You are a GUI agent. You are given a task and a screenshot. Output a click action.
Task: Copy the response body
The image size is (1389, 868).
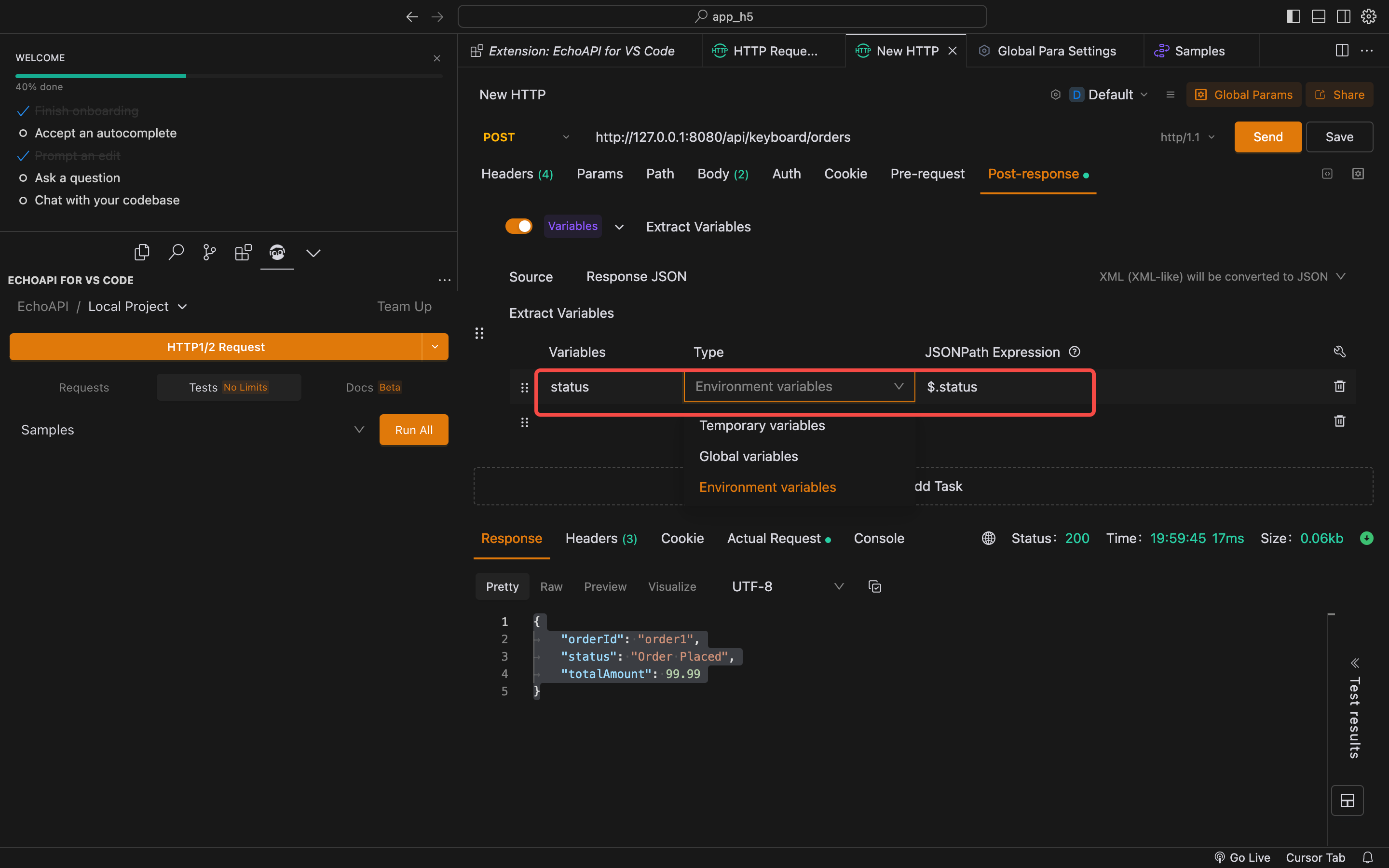[875, 586]
